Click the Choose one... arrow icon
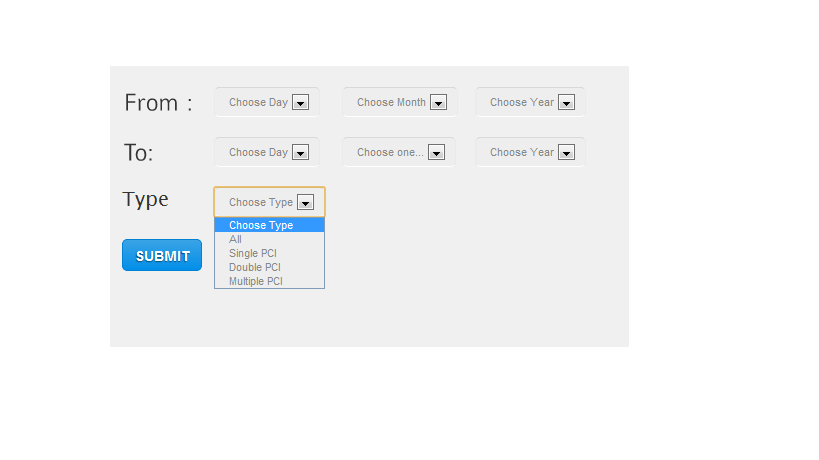Viewport: 819px width, 460px height. coord(436,152)
